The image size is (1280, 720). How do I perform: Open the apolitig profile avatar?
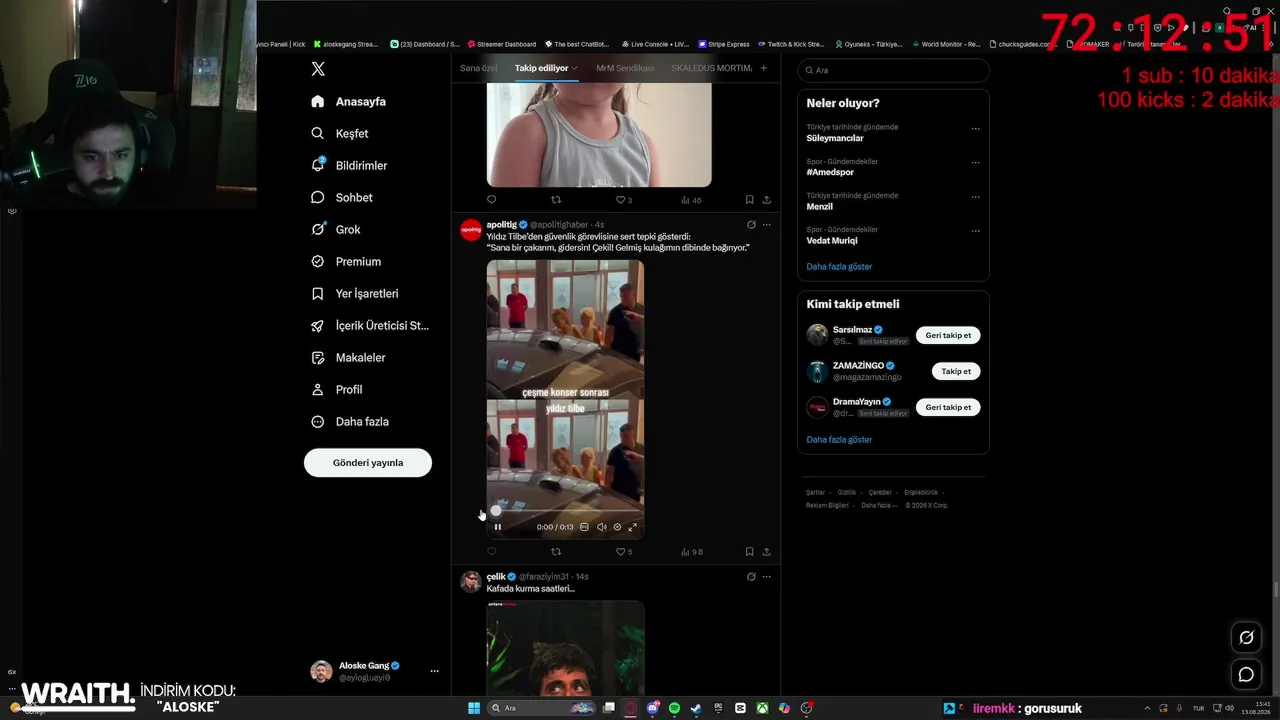(x=471, y=230)
